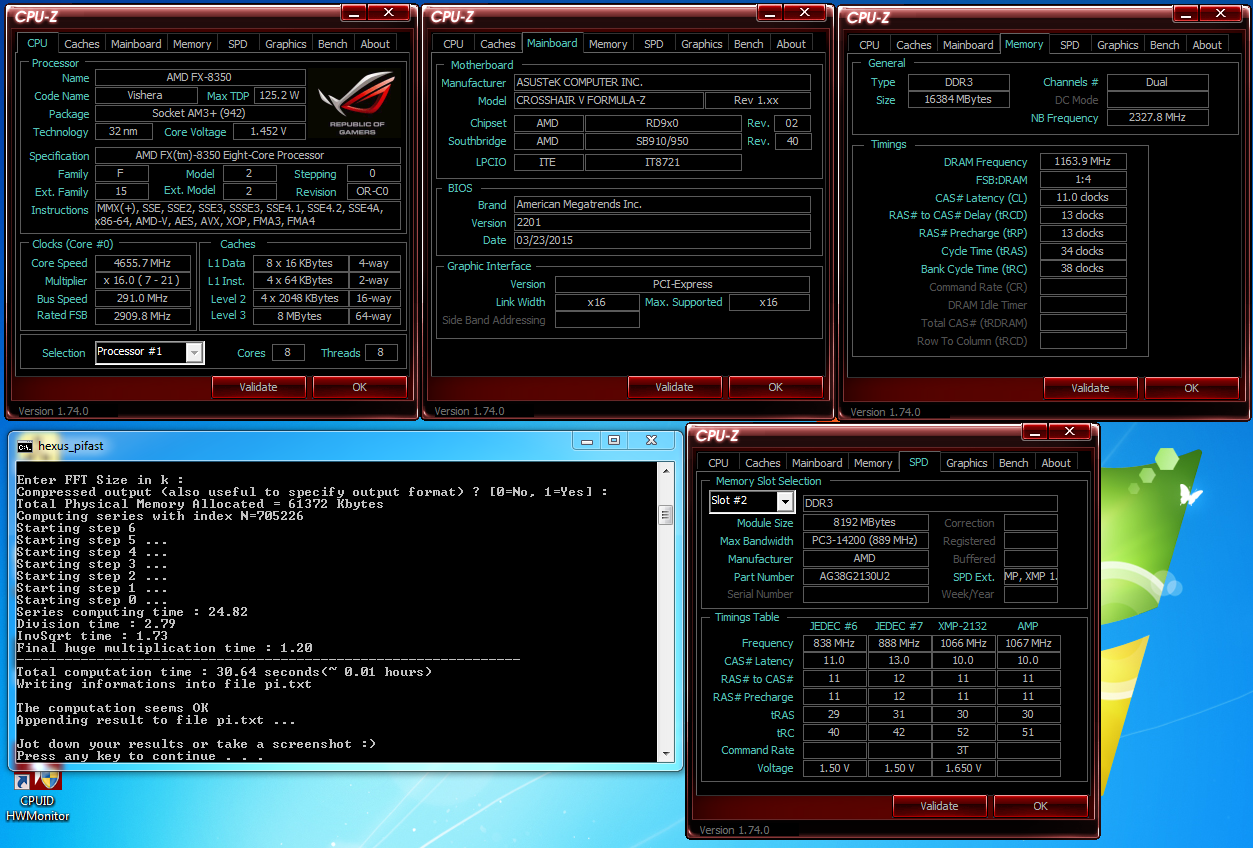Click OK in the SPD window
Viewport: 1253px width, 848px height.
(1041, 806)
